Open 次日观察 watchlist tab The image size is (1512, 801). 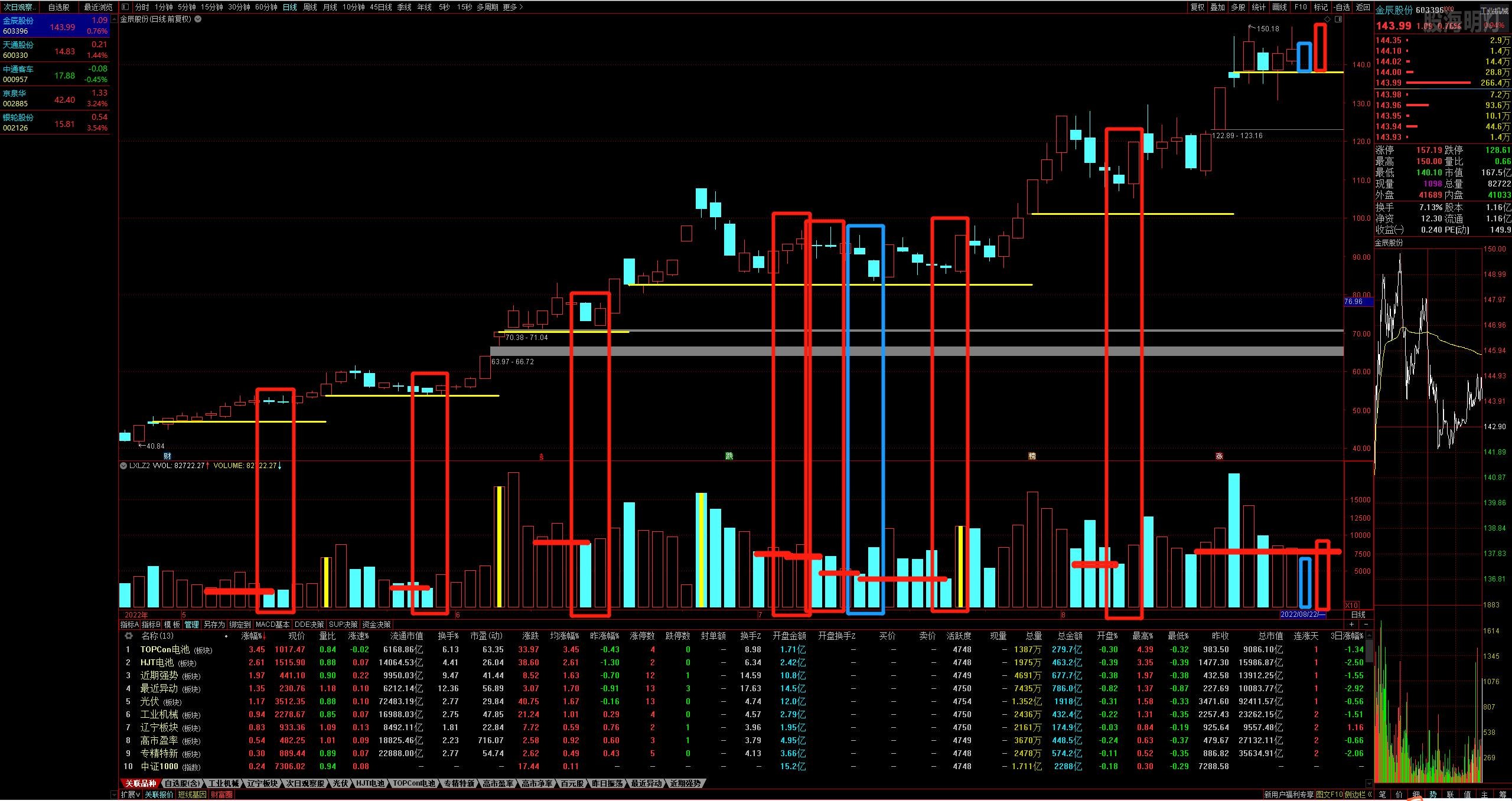(19, 7)
